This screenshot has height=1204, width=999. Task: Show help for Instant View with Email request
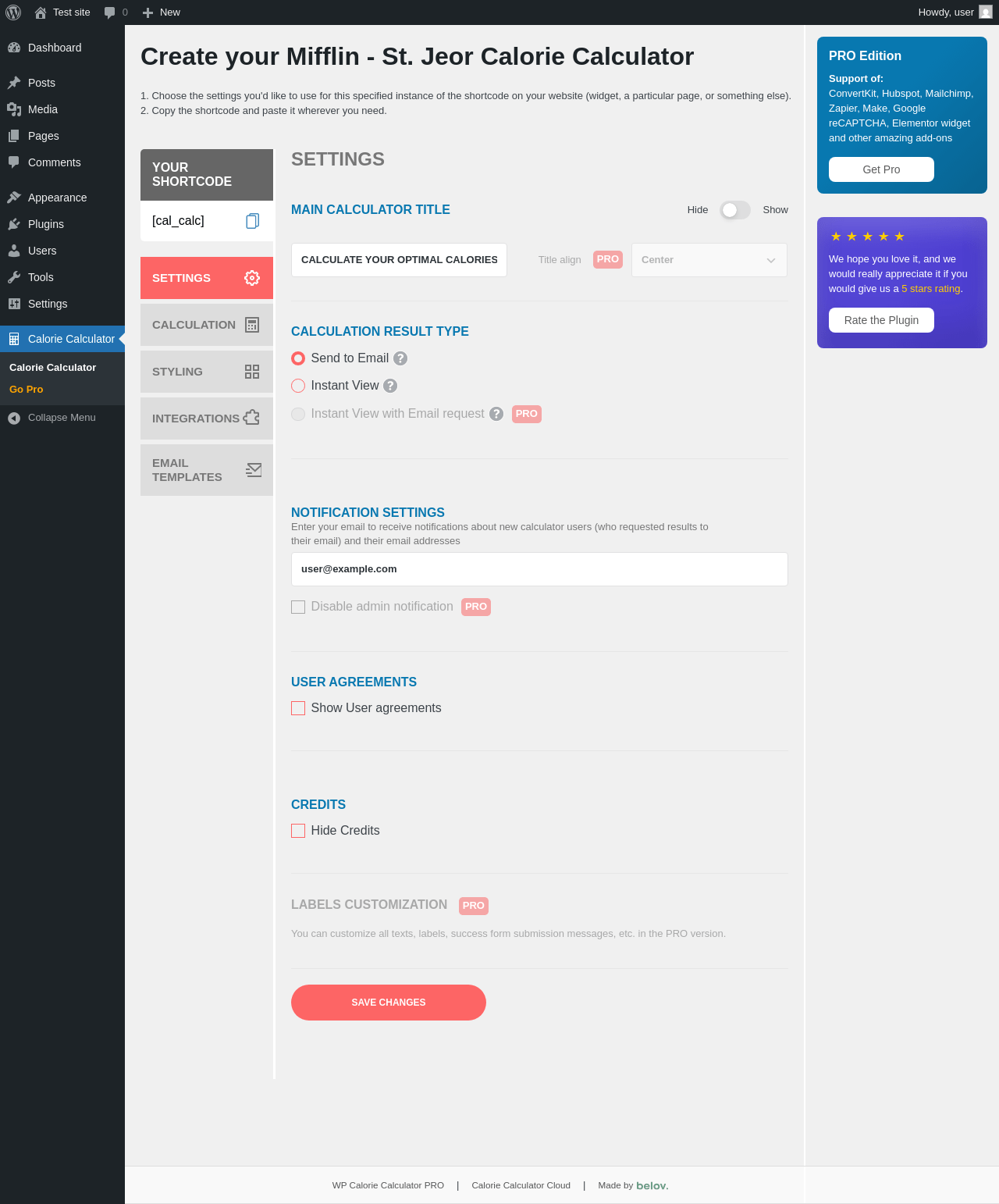click(496, 414)
